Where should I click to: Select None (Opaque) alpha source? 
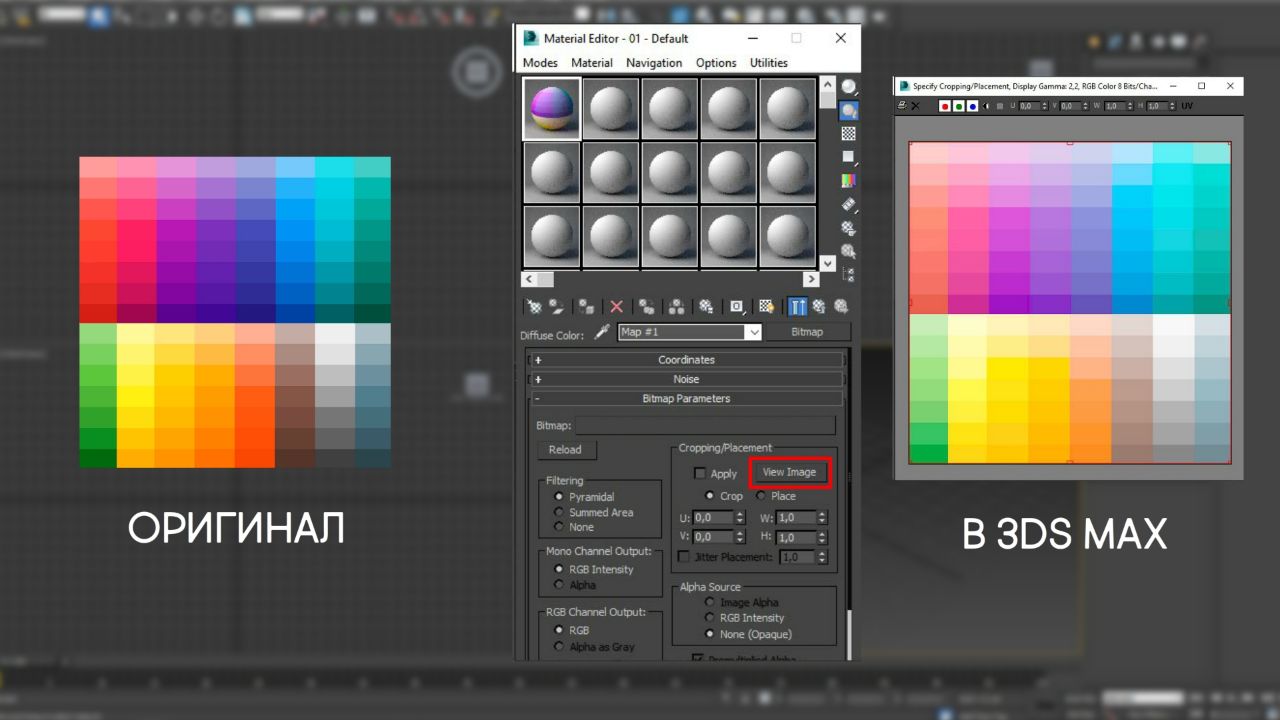[x=710, y=634]
